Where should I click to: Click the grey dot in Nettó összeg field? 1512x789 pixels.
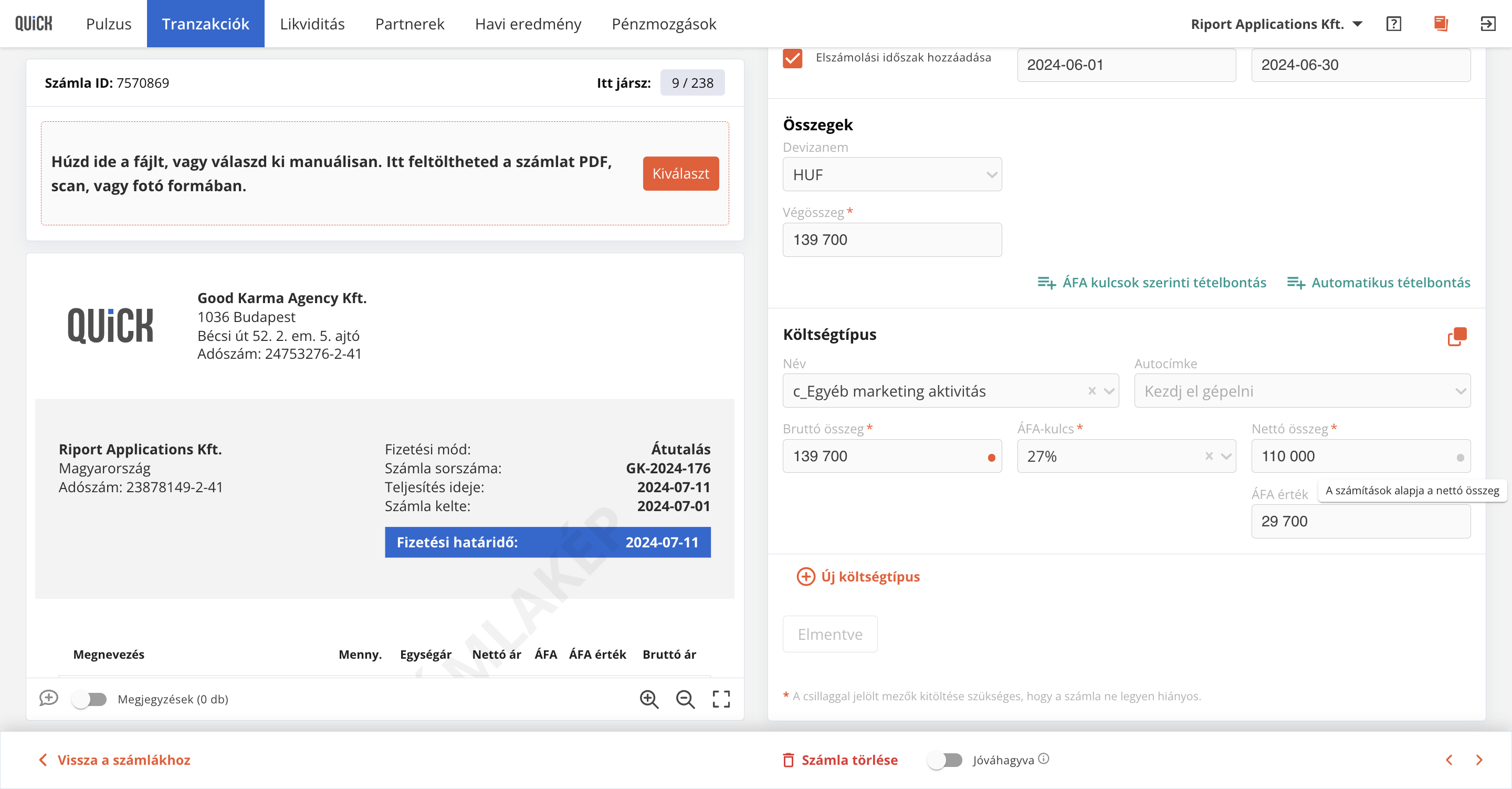[x=1461, y=458]
